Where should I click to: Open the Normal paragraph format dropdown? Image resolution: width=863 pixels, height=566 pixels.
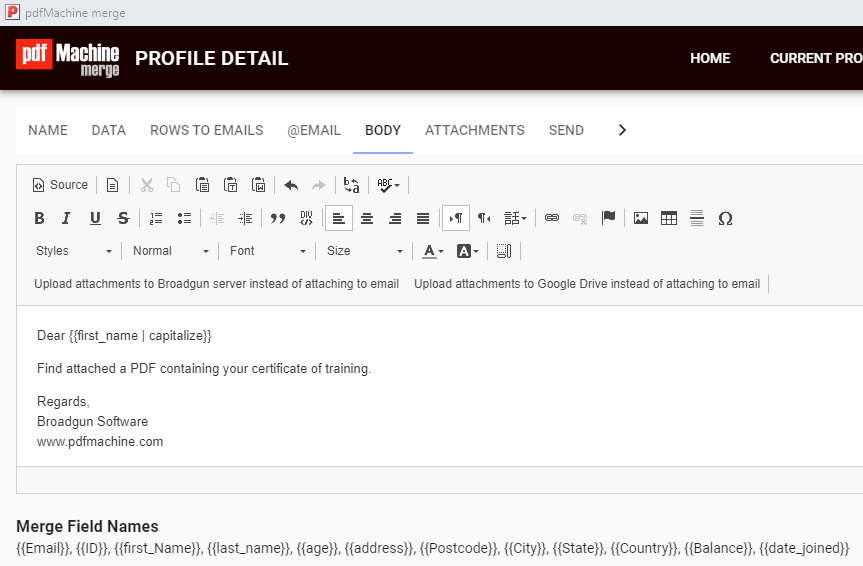pos(171,251)
